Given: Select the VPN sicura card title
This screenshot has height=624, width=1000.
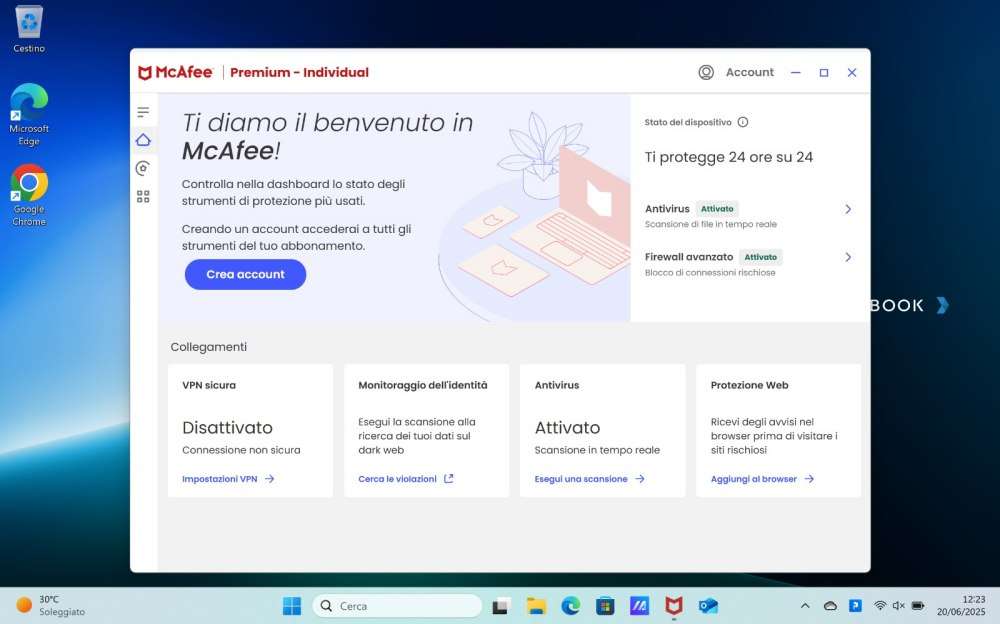Looking at the screenshot, I should (209, 385).
